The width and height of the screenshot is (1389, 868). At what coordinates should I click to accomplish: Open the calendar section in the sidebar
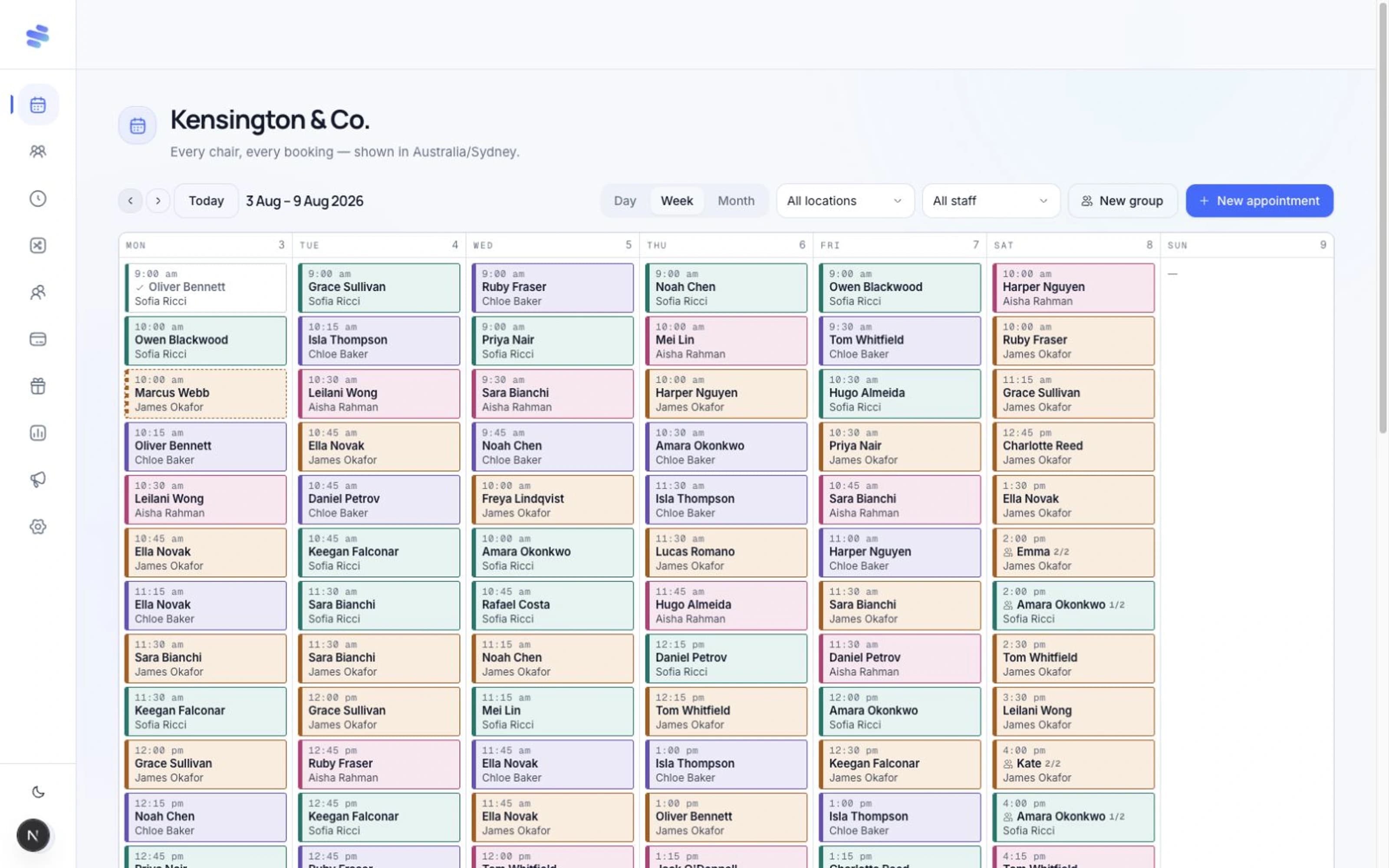(x=38, y=105)
